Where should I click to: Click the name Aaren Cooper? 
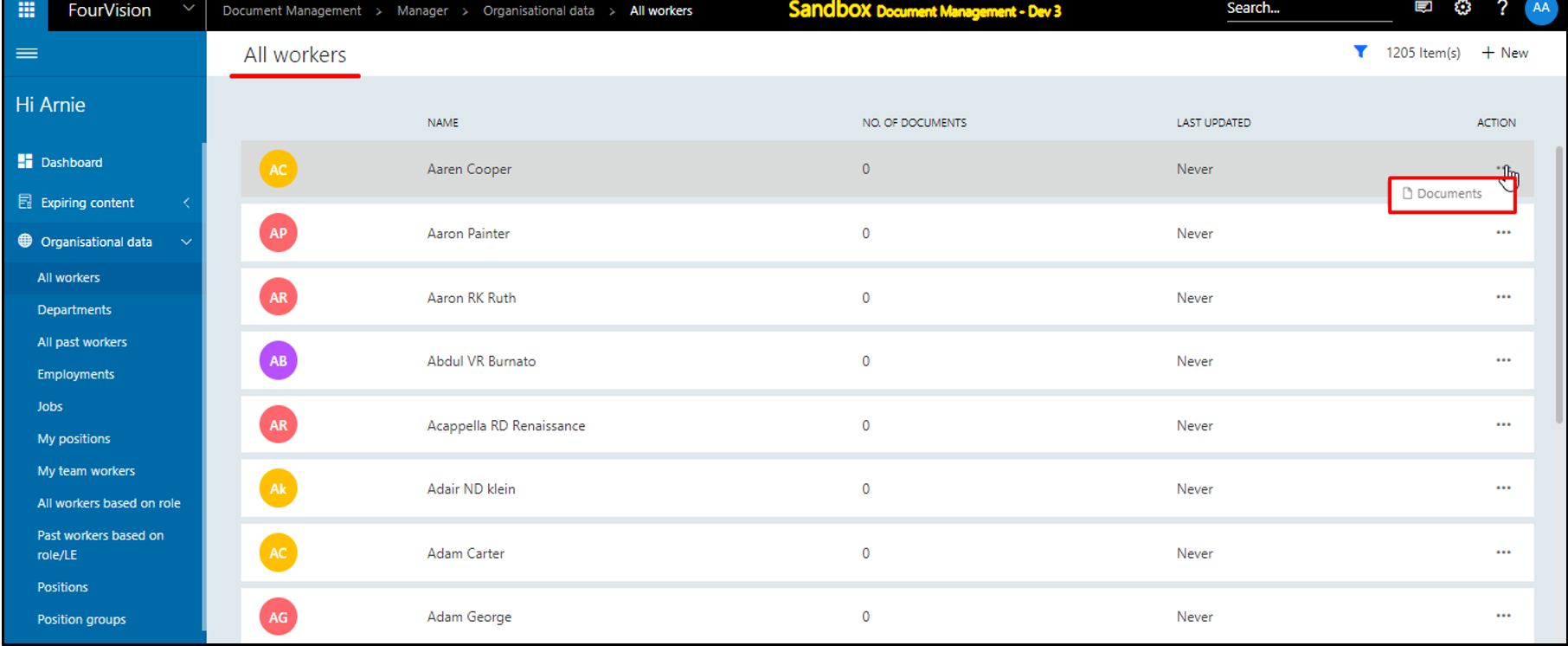(469, 169)
